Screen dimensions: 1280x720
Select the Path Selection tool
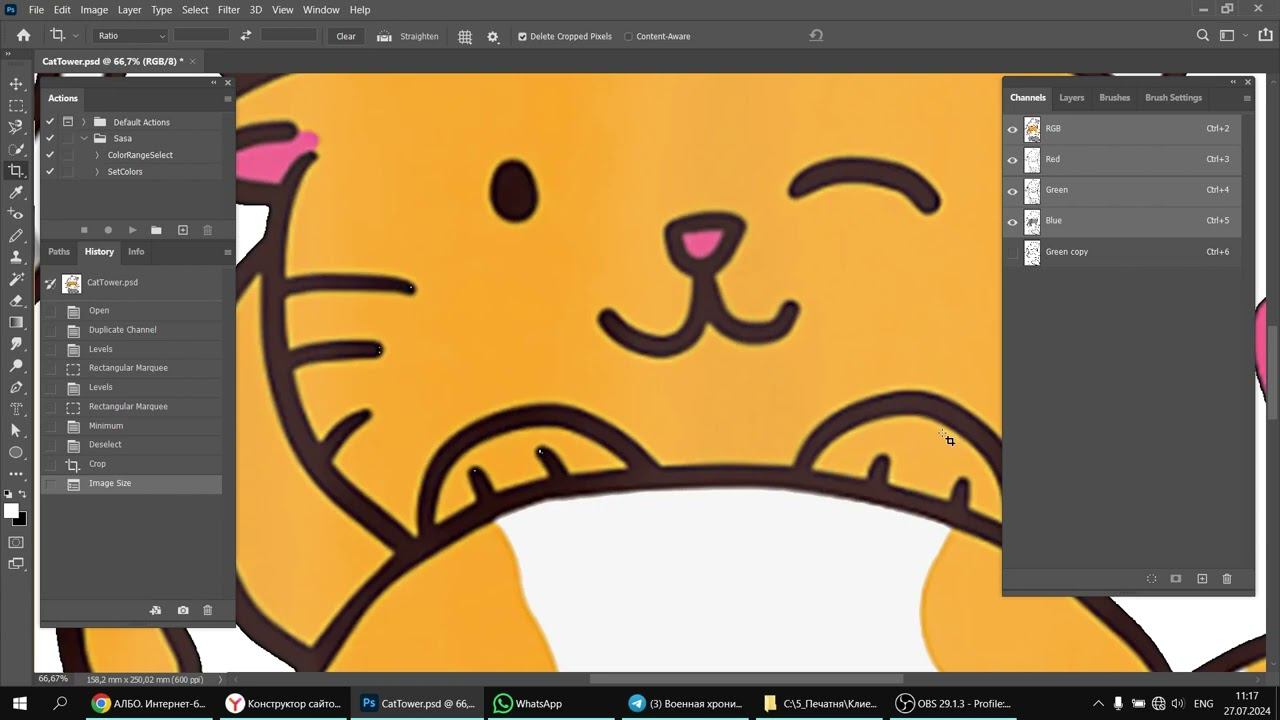16,430
